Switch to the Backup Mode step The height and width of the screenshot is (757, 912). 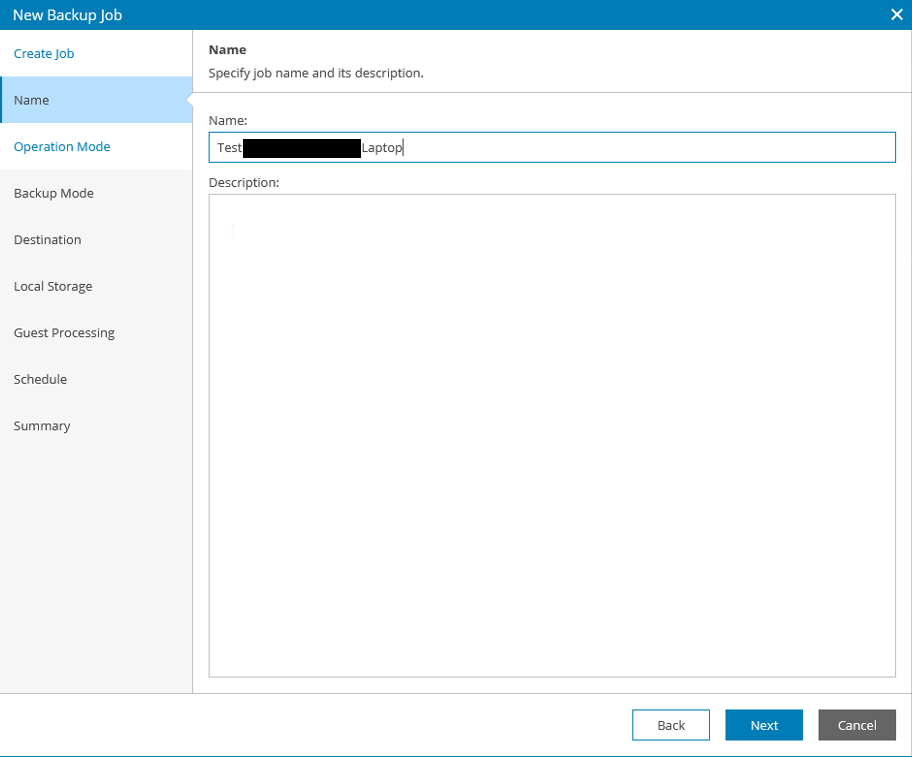coord(53,193)
